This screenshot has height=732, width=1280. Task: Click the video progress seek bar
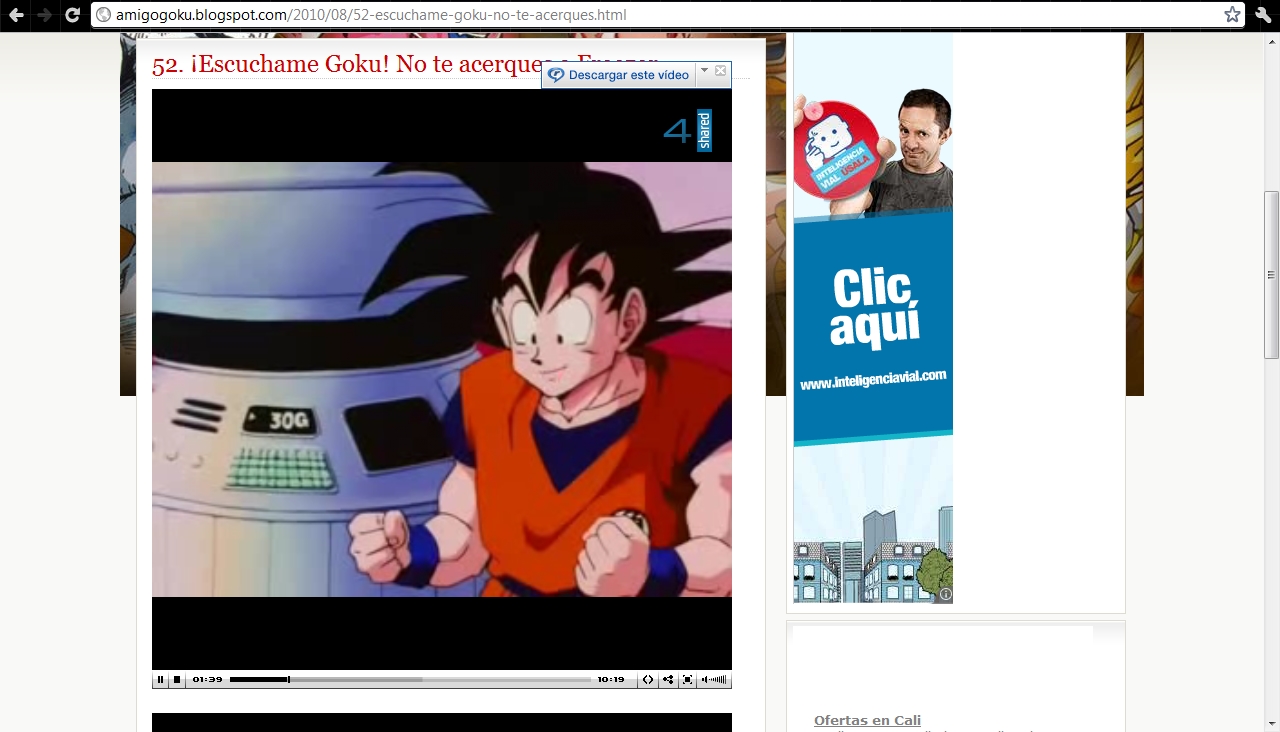410,680
